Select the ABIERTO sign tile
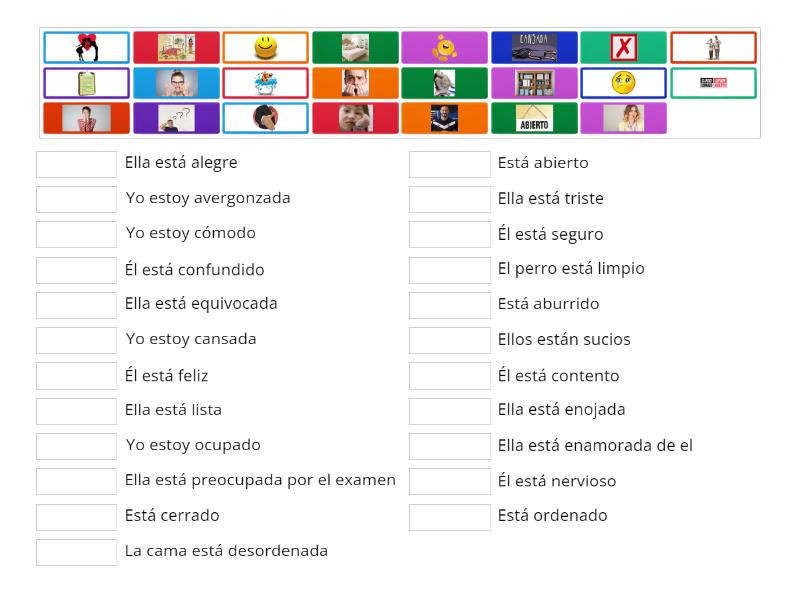This screenshot has height=600, width=800. click(x=534, y=118)
